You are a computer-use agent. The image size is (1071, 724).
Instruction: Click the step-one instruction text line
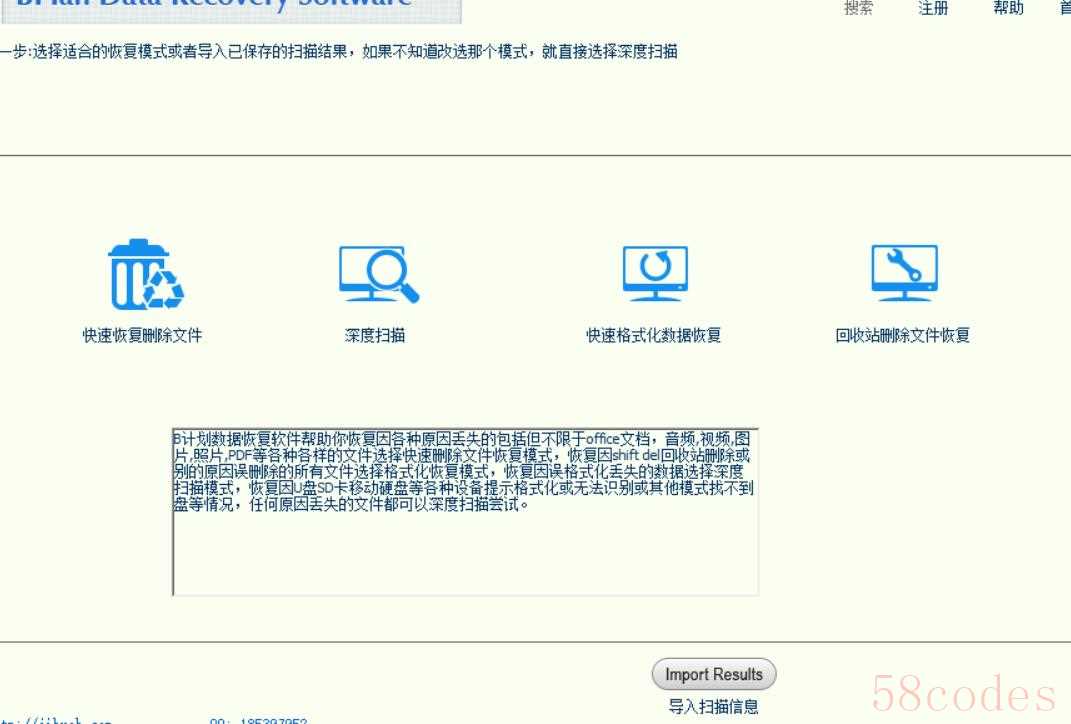point(338,52)
